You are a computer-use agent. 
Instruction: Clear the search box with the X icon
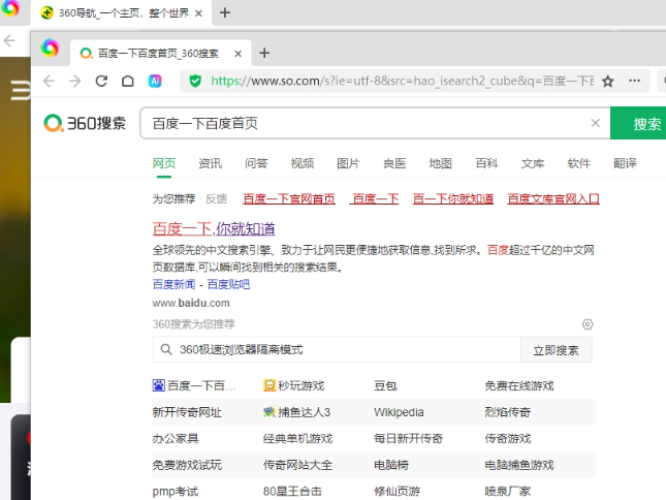pos(595,123)
